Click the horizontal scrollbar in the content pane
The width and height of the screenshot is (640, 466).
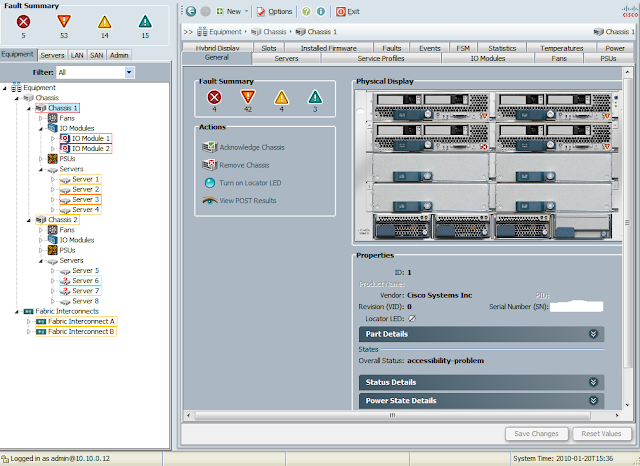coord(392,415)
